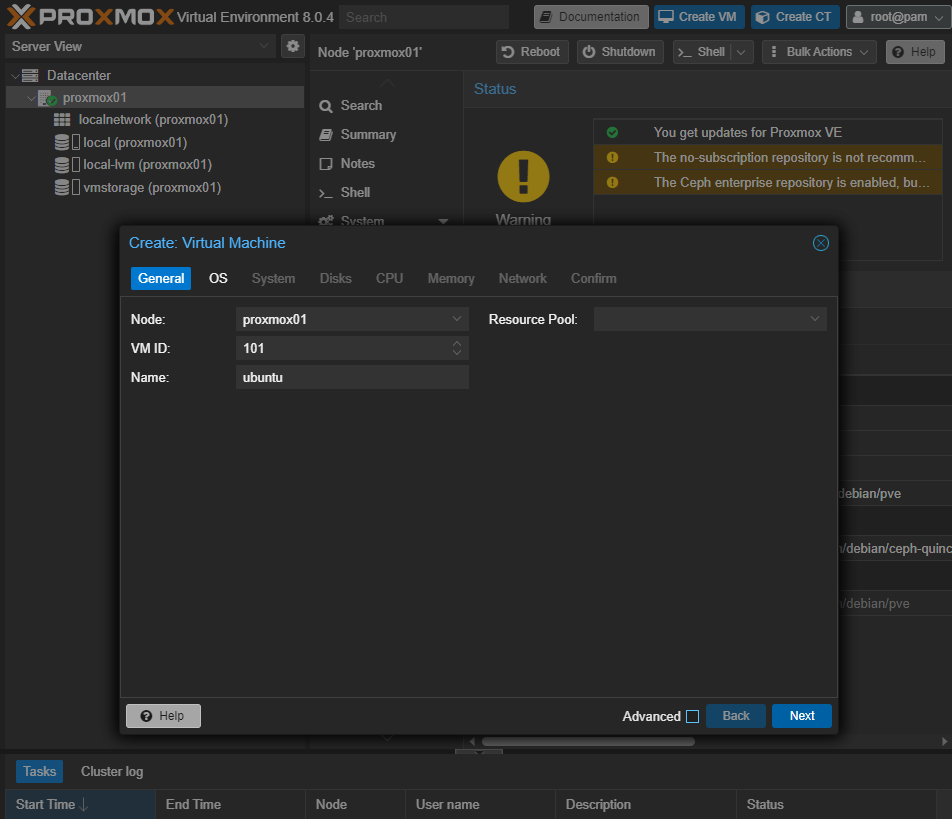Click the Create CT cube icon button

point(795,17)
